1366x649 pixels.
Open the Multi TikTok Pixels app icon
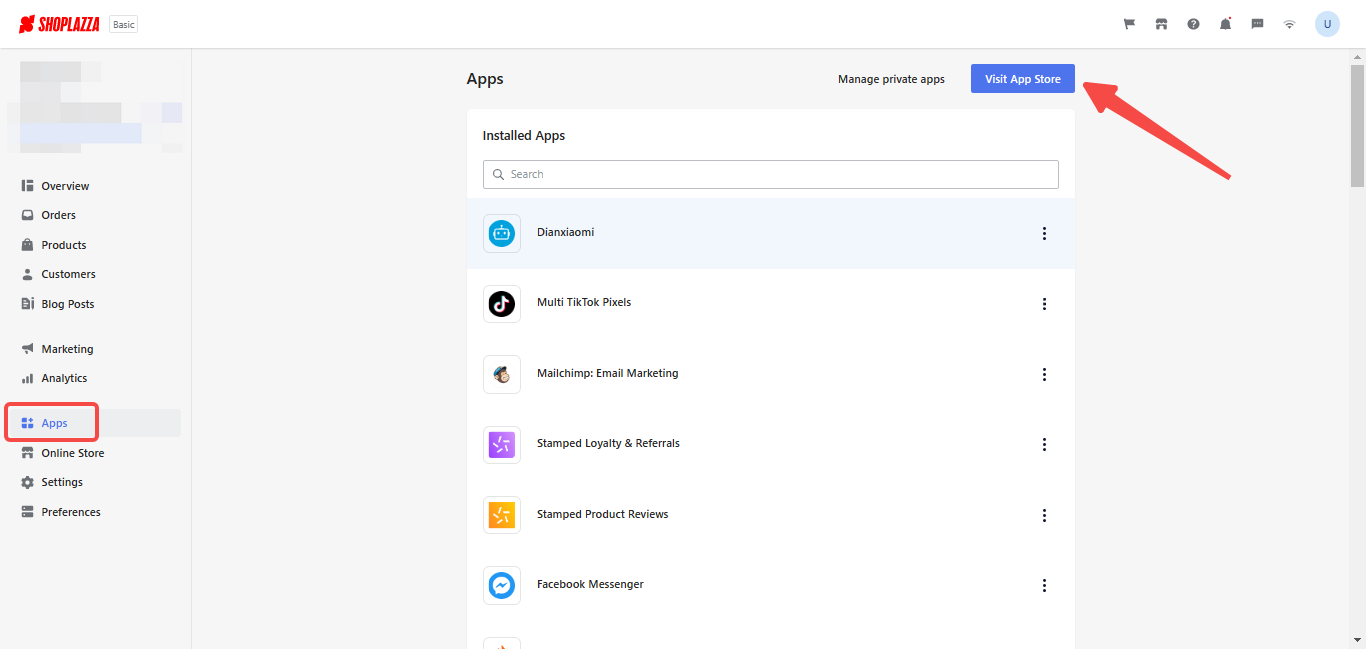click(502, 303)
